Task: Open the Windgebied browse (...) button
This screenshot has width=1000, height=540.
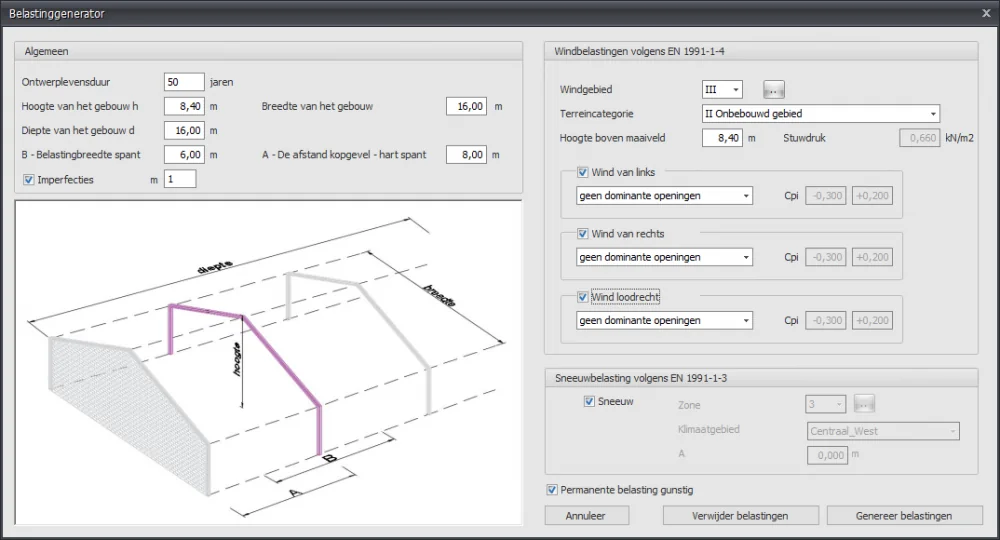Action: (x=774, y=90)
